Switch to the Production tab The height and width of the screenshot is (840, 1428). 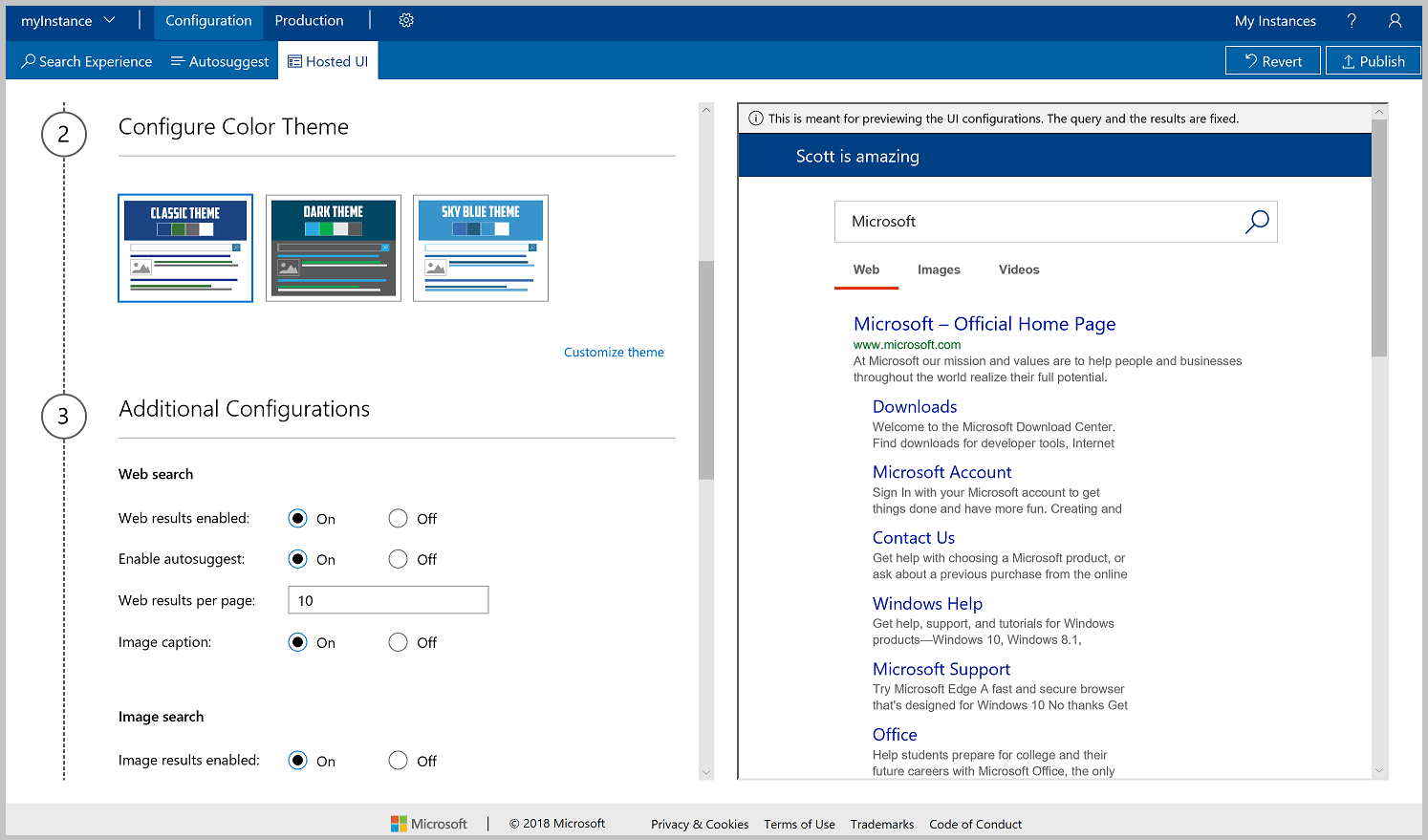click(x=309, y=20)
